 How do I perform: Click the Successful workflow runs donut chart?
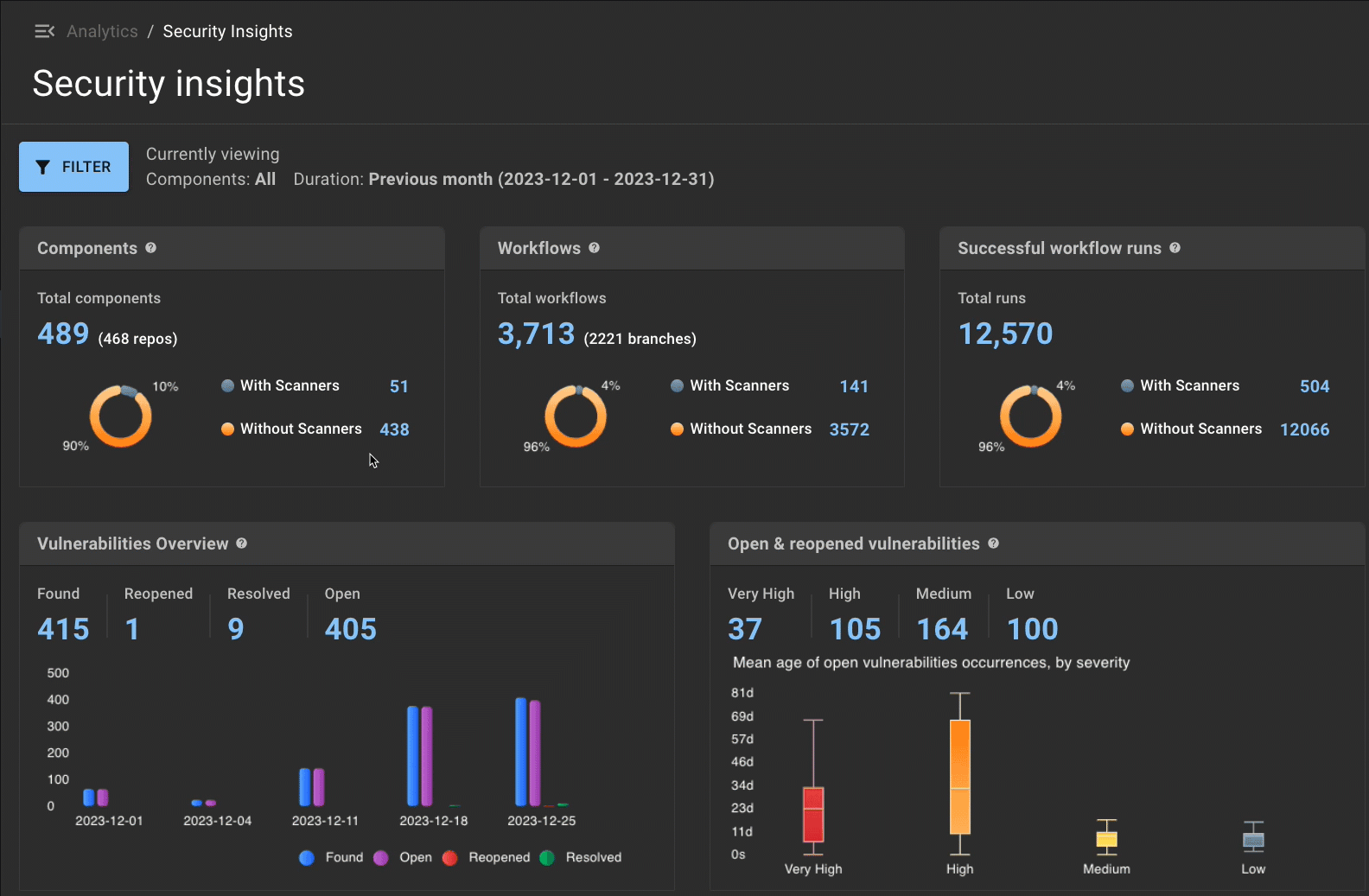point(1031,416)
